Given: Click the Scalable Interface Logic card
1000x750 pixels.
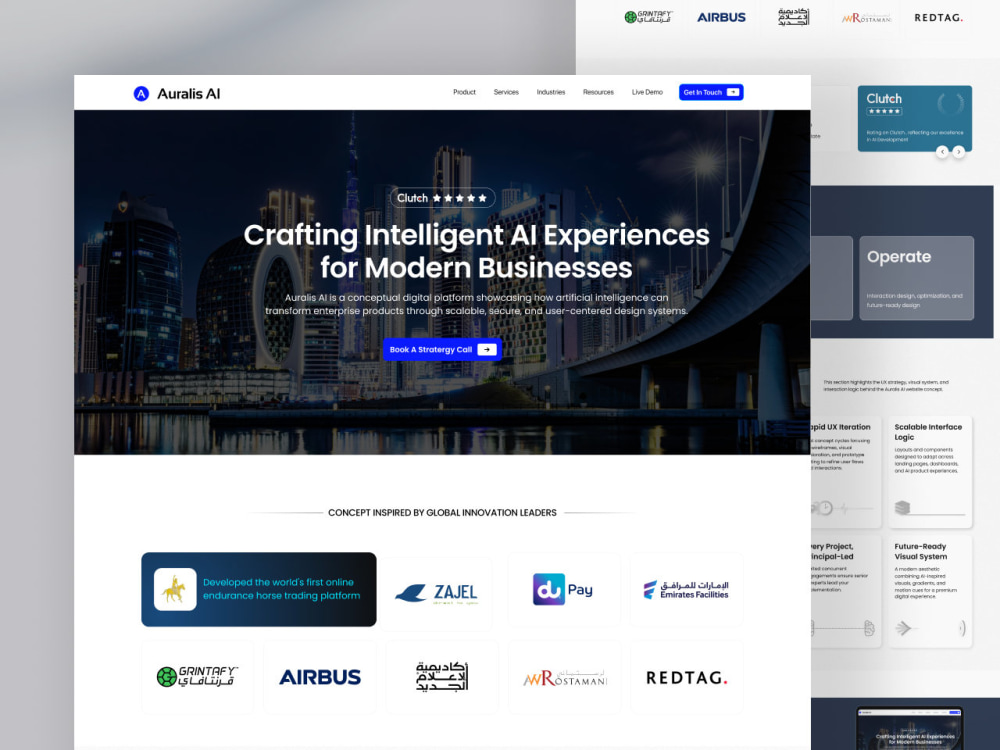Looking at the screenshot, I should (930, 472).
